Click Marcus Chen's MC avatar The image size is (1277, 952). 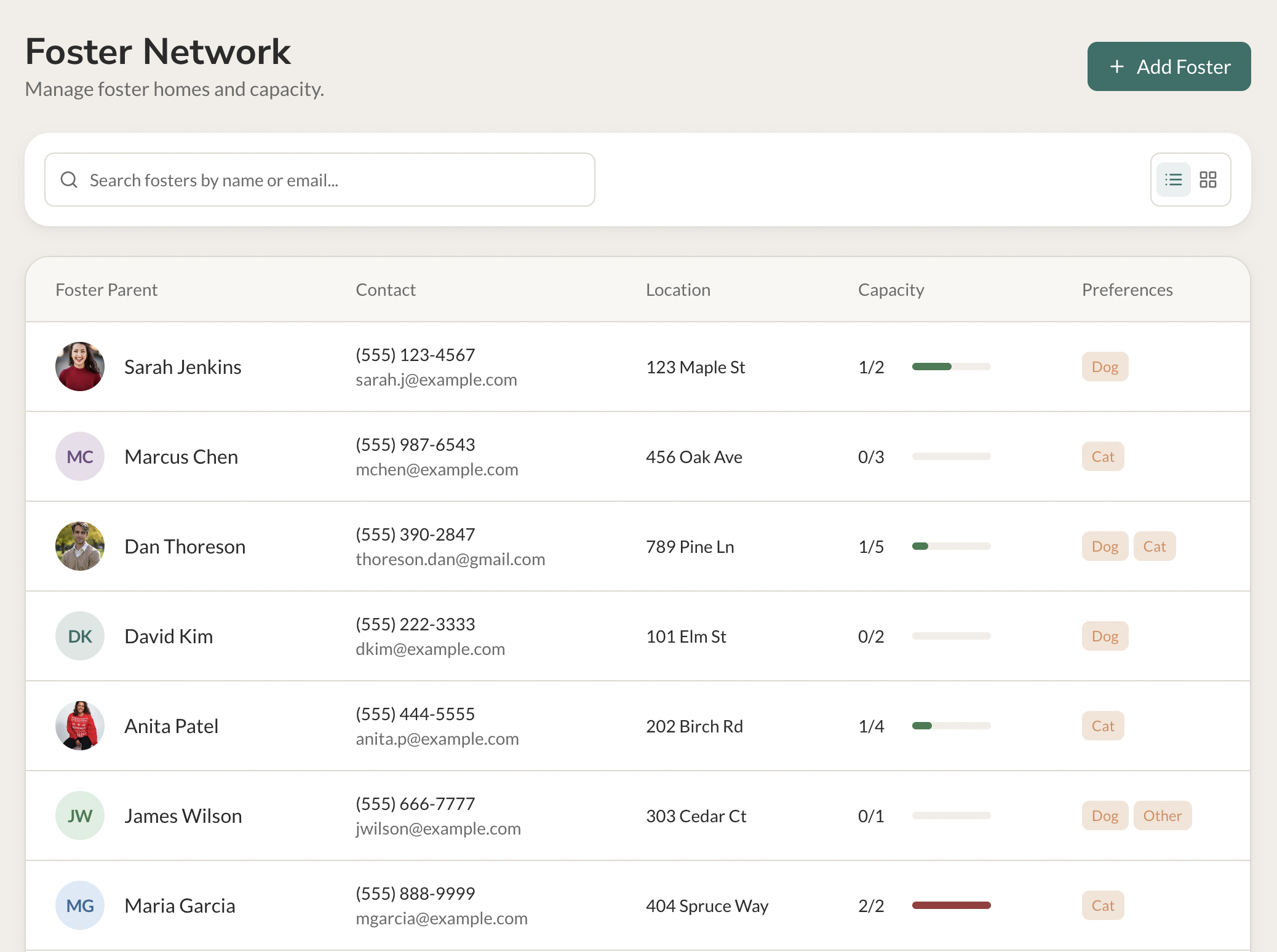[x=80, y=456]
